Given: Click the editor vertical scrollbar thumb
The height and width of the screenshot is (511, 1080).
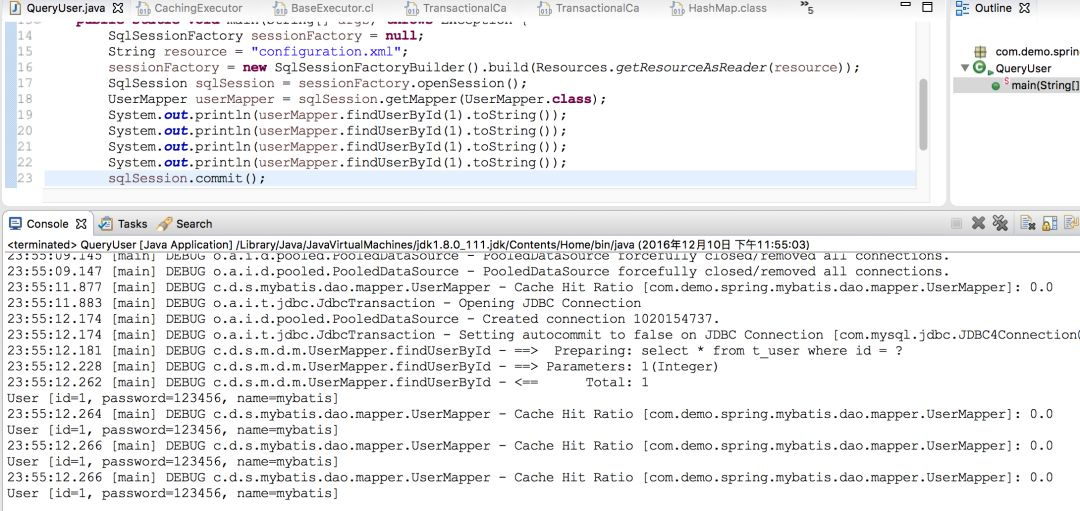Looking at the screenshot, I should pos(924,114).
